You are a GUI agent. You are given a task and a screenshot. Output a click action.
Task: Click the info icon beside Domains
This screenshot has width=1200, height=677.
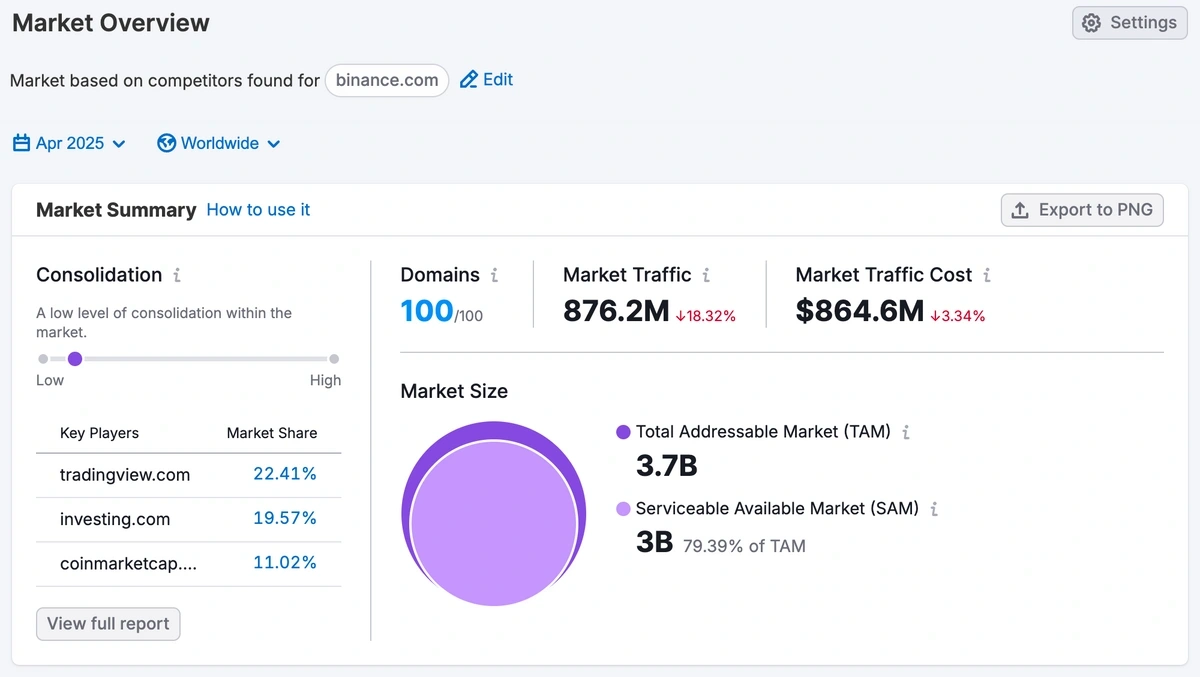(494, 275)
